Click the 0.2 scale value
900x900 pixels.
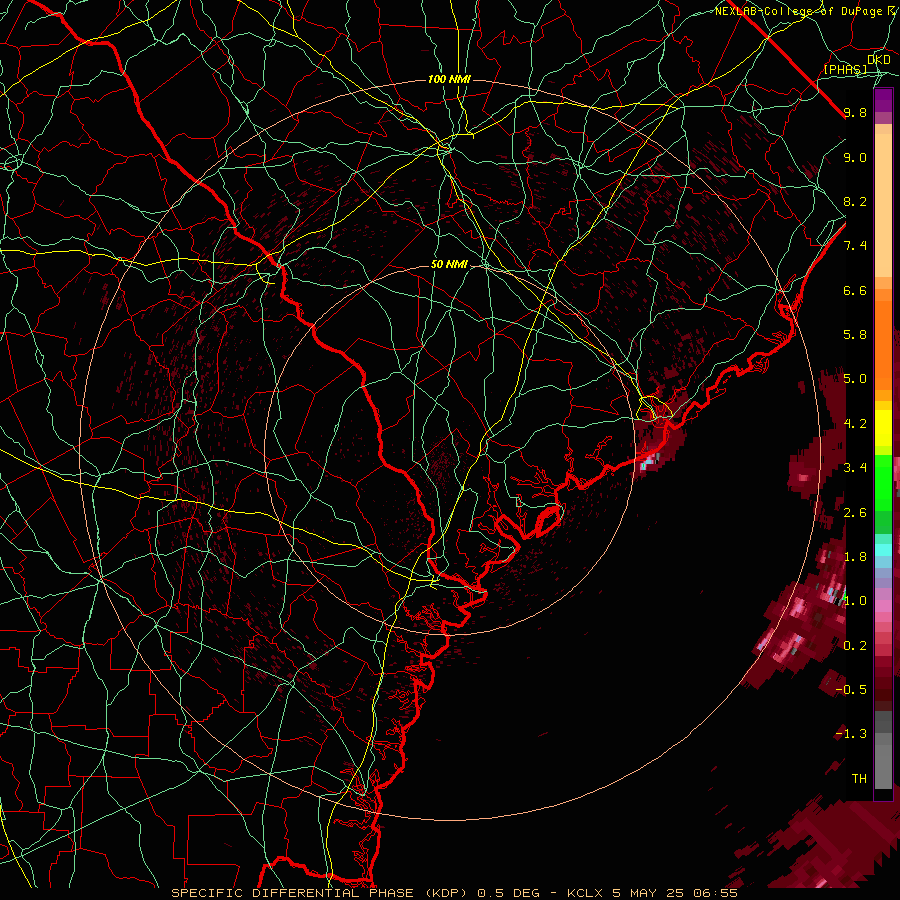point(855,646)
